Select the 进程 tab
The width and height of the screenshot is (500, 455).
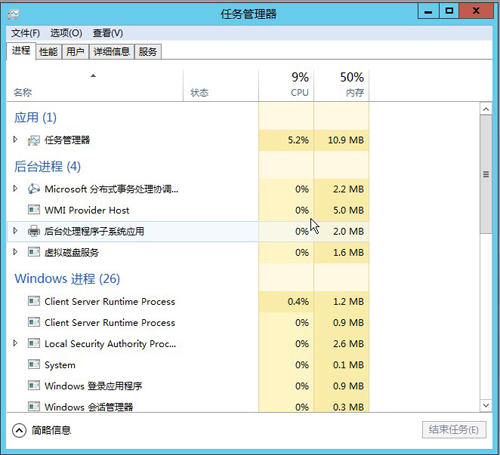click(21, 51)
